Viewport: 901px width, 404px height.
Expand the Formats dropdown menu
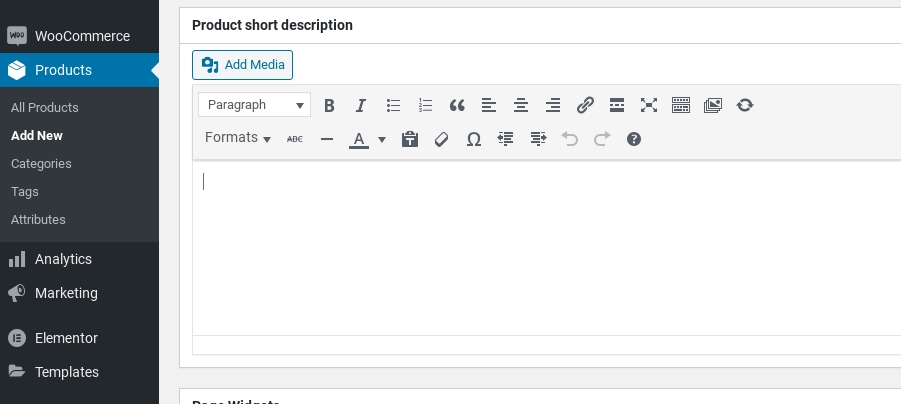[238, 138]
